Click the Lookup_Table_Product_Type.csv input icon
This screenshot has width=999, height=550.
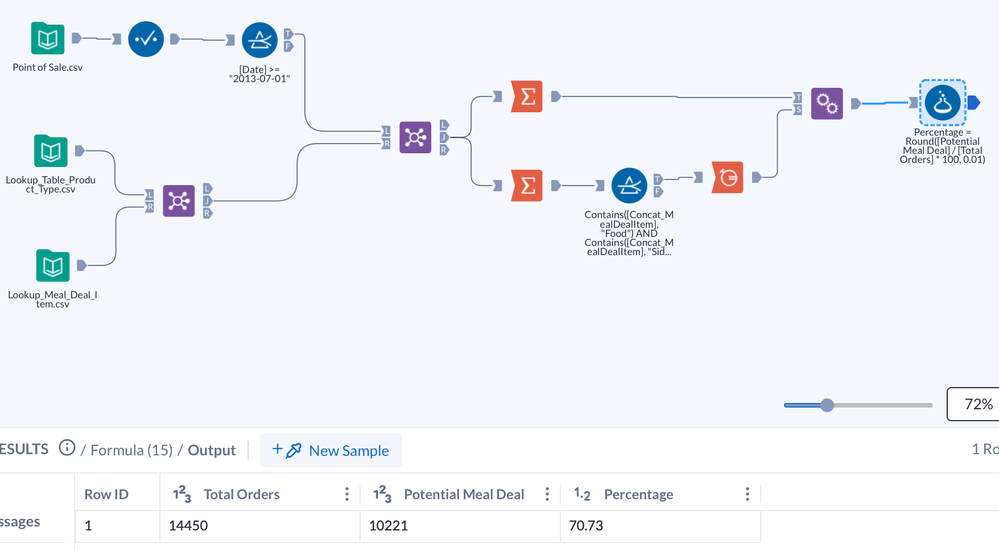[50, 151]
